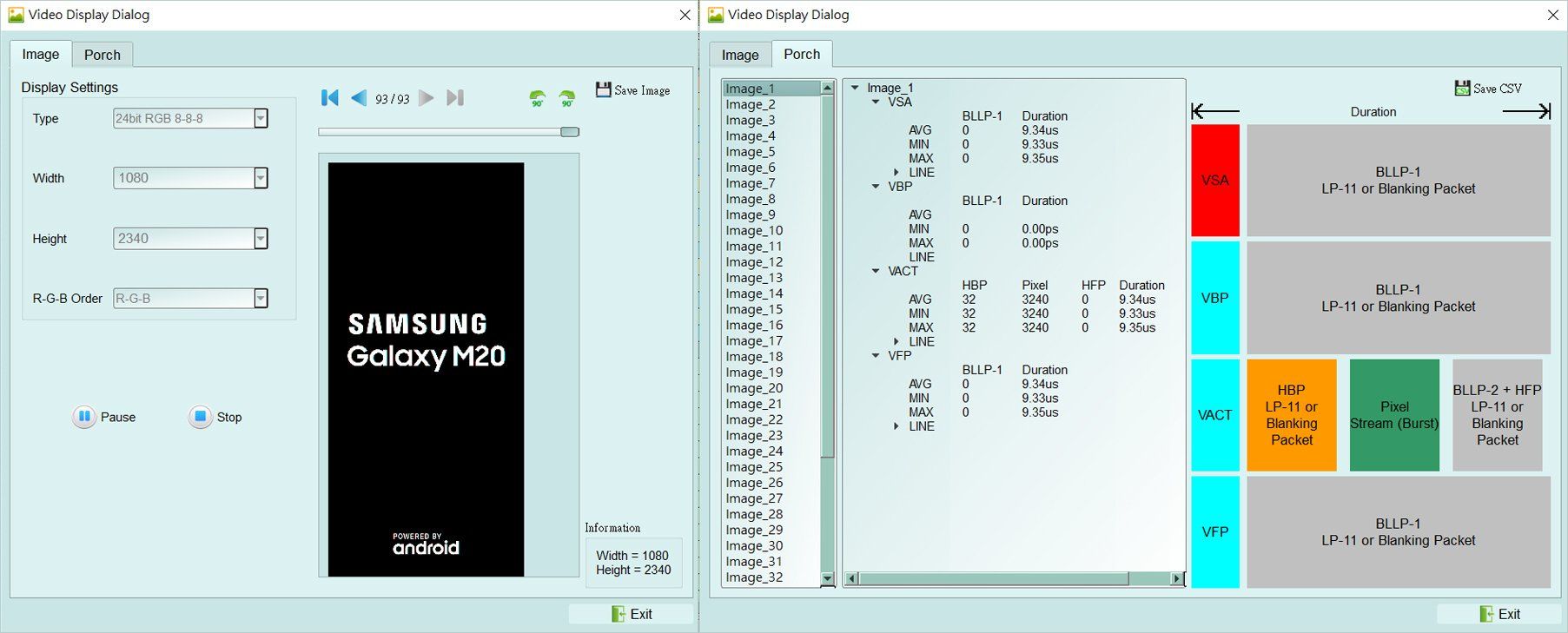Open the Width dropdown showing 1080

(x=261, y=178)
